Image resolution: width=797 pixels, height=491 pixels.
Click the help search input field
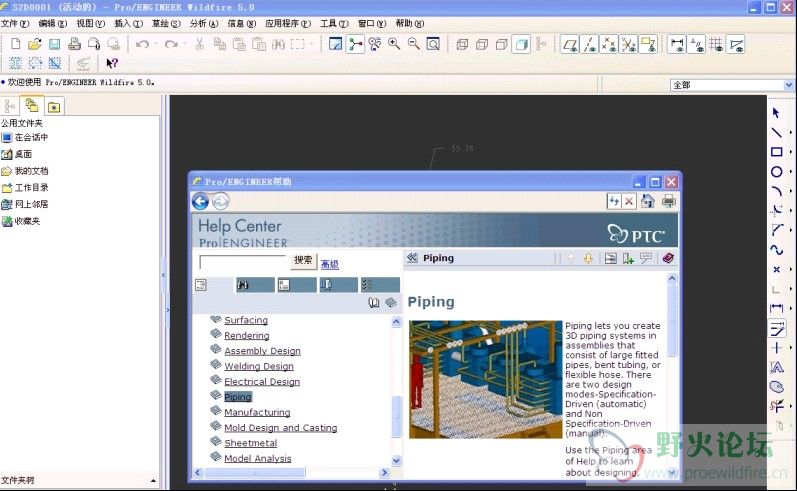click(x=243, y=262)
